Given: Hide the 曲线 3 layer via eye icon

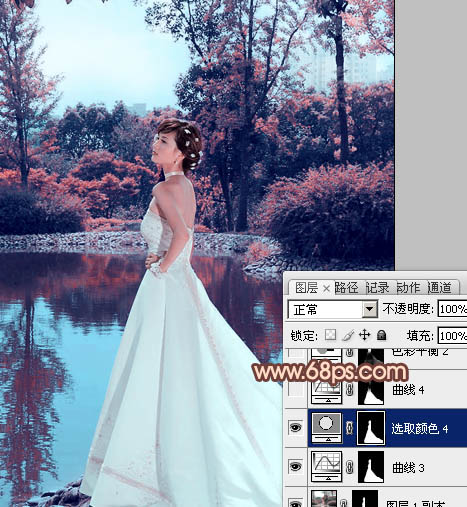Looking at the screenshot, I should (x=296, y=466).
